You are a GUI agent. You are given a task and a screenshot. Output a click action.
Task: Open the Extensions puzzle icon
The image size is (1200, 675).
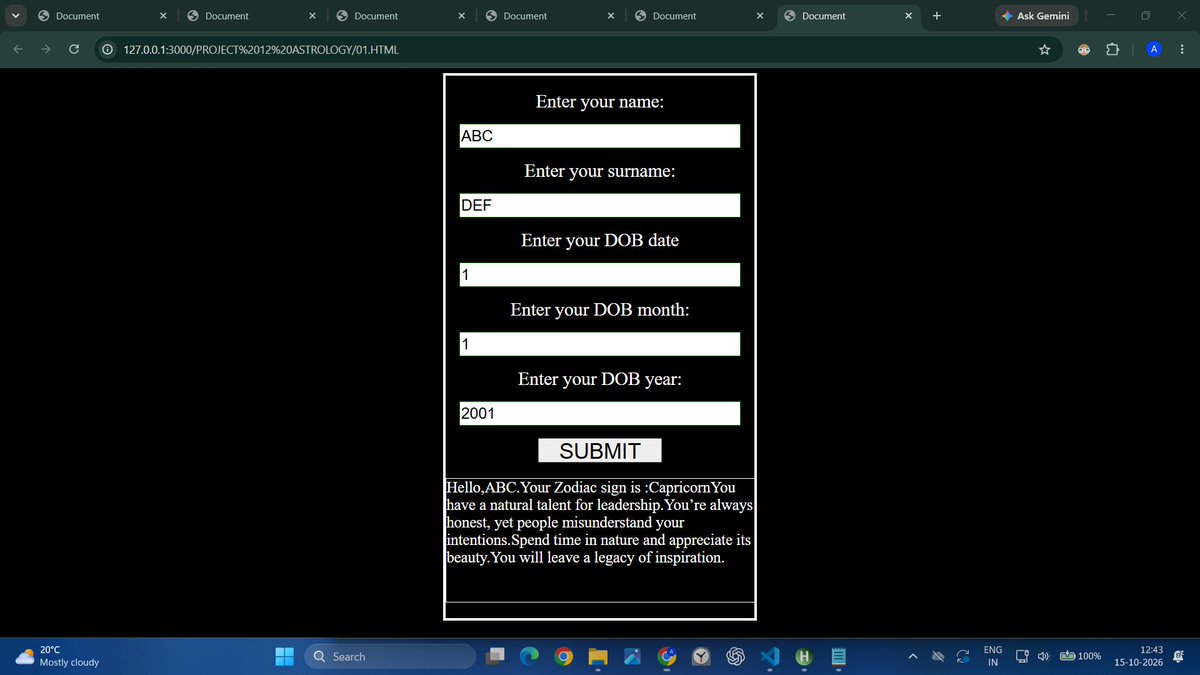[1112, 50]
